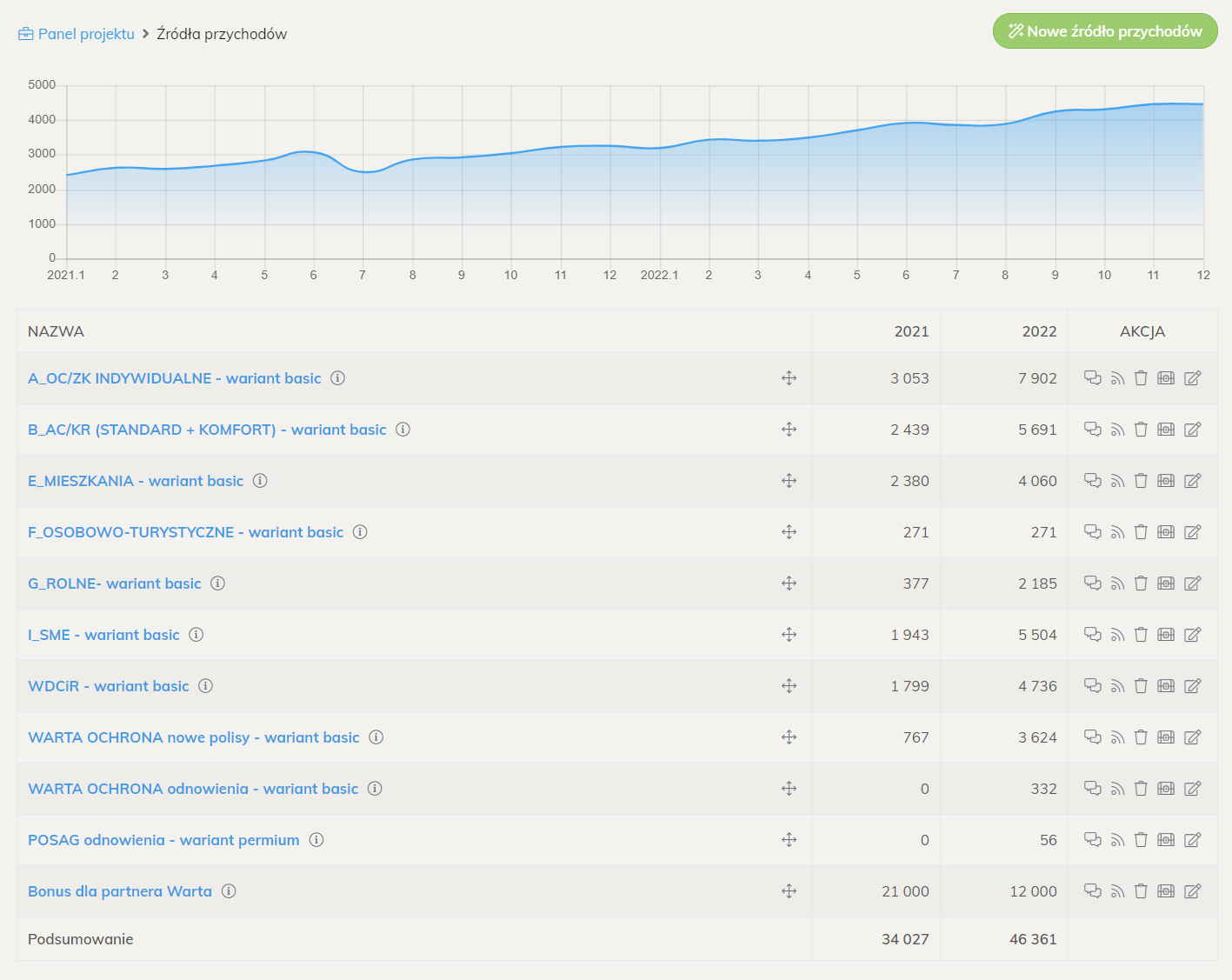Click move handle on Bonus dla partnera Warta row

coord(789,891)
